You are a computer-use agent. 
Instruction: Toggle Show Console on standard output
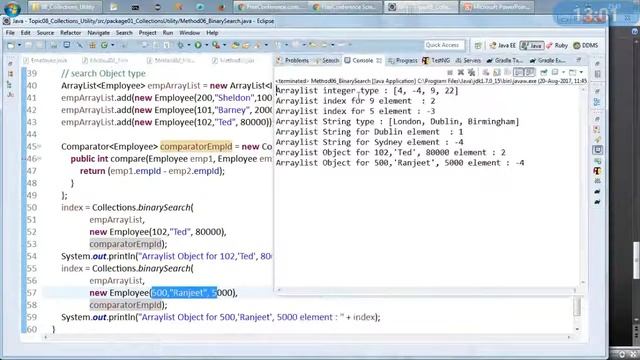coord(518,72)
